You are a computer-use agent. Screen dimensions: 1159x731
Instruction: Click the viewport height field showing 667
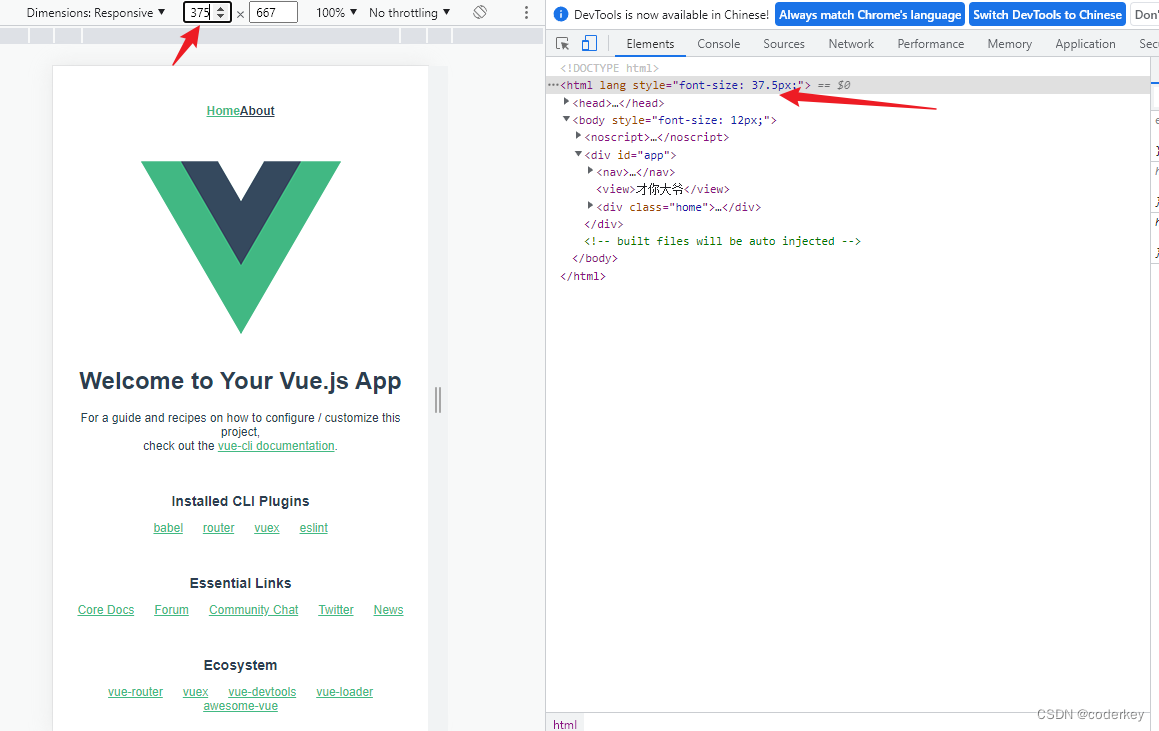click(273, 13)
